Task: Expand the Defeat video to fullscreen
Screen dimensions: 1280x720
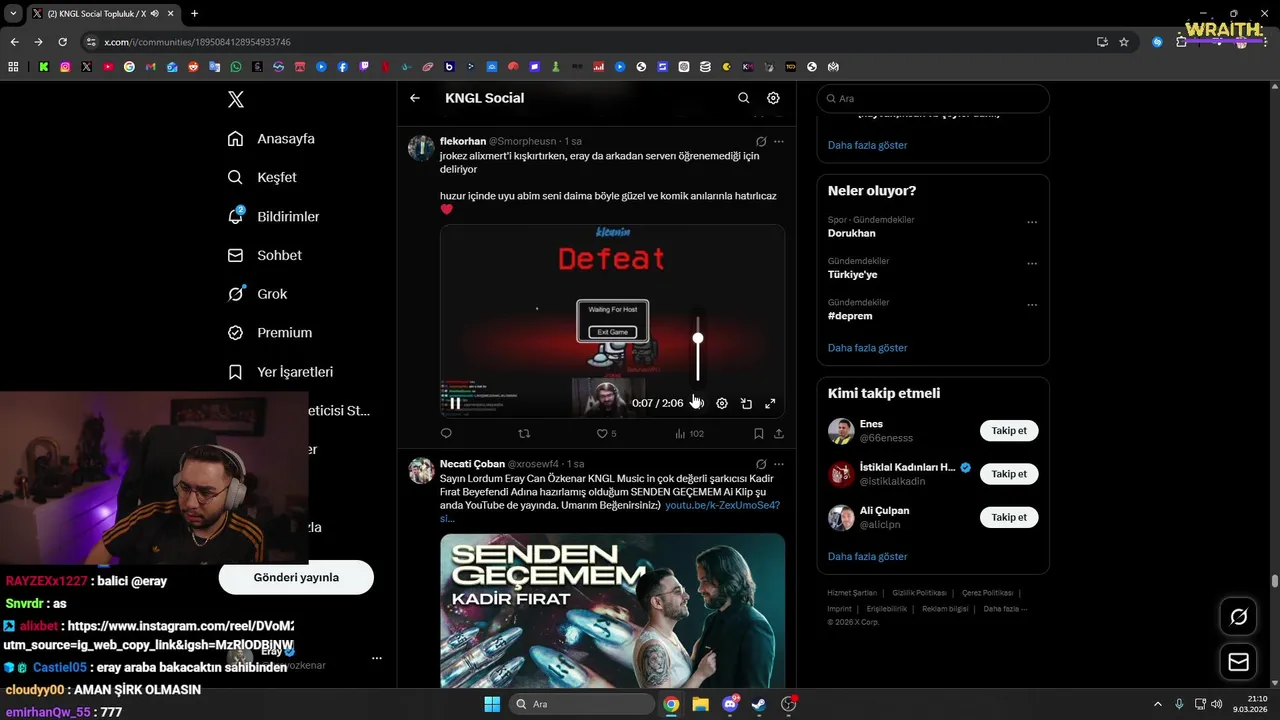Action: [770, 403]
